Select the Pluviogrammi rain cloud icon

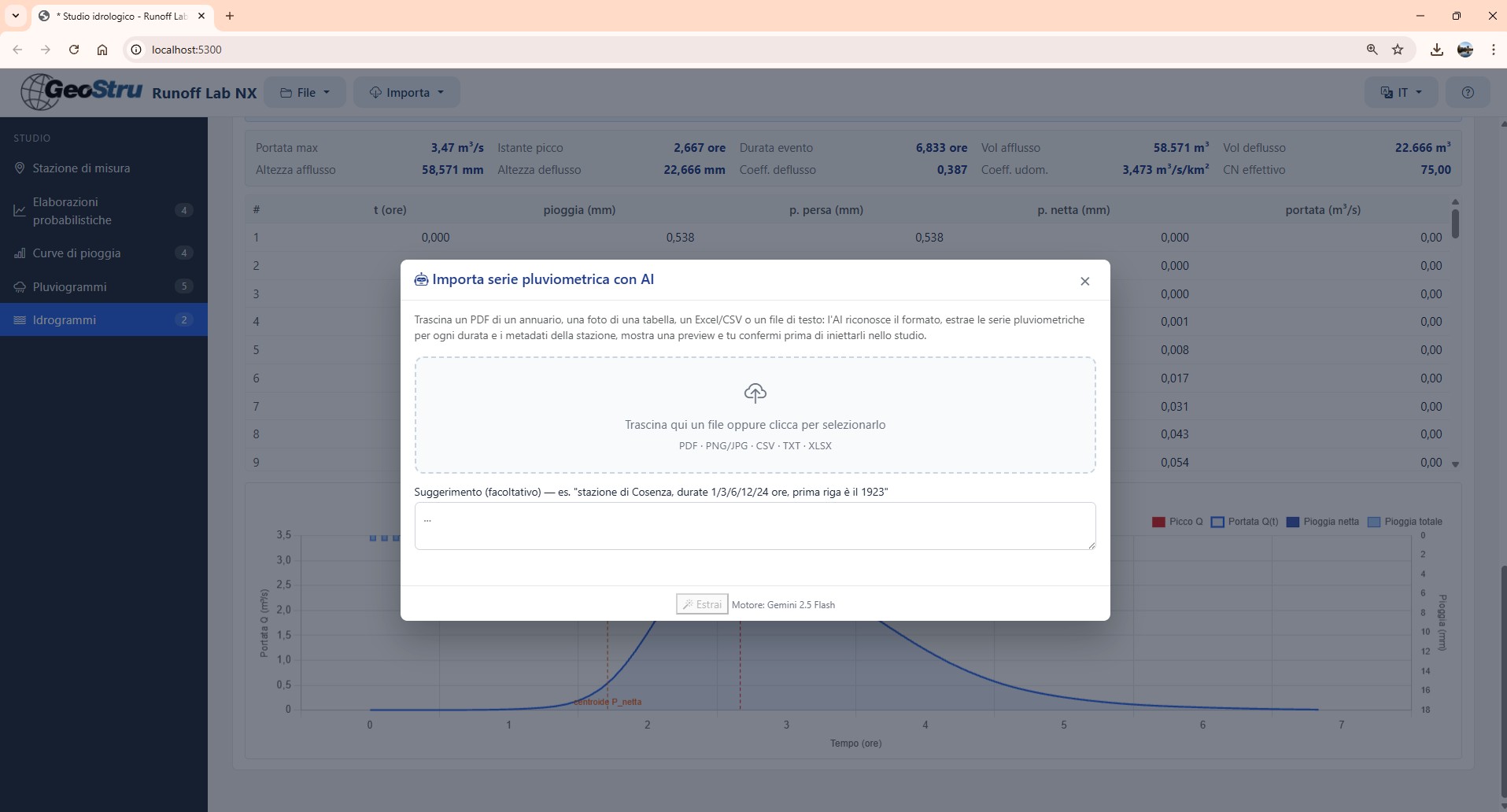click(20, 286)
